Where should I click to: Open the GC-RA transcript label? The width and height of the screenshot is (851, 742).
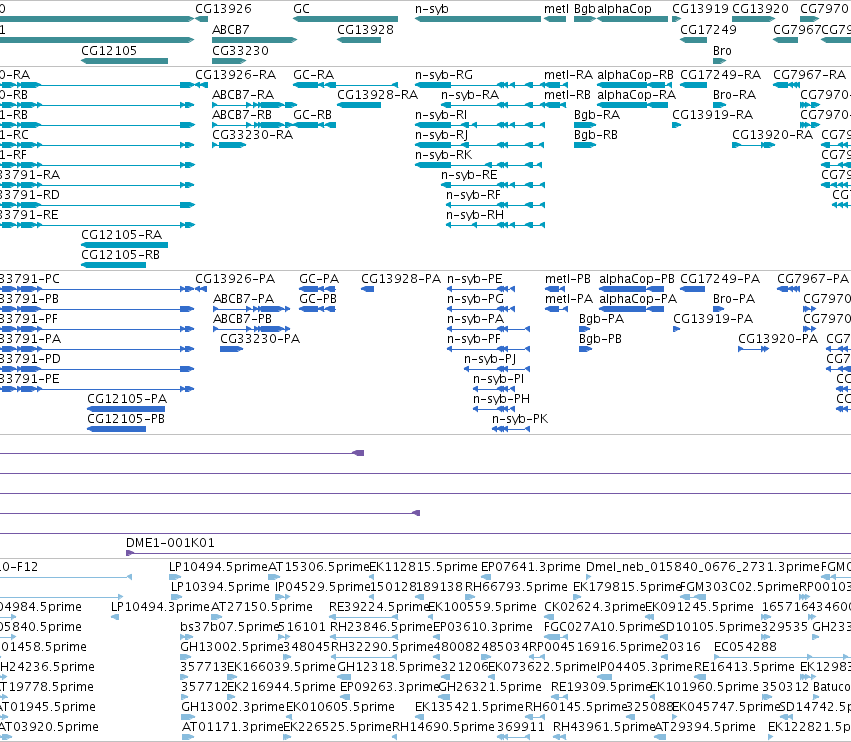click(313, 75)
